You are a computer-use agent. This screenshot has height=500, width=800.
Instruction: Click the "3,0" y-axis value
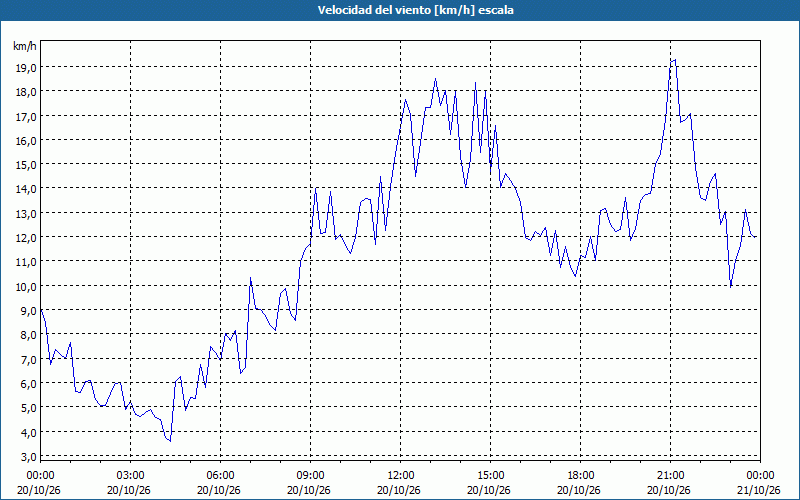click(x=28, y=456)
